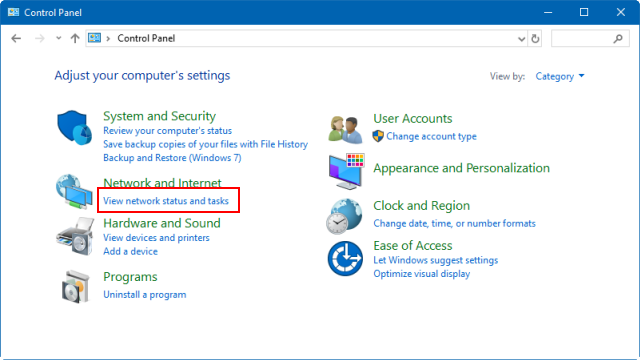Go up one level with up arrow
Image resolution: width=640 pixels, height=360 pixels.
[75, 38]
